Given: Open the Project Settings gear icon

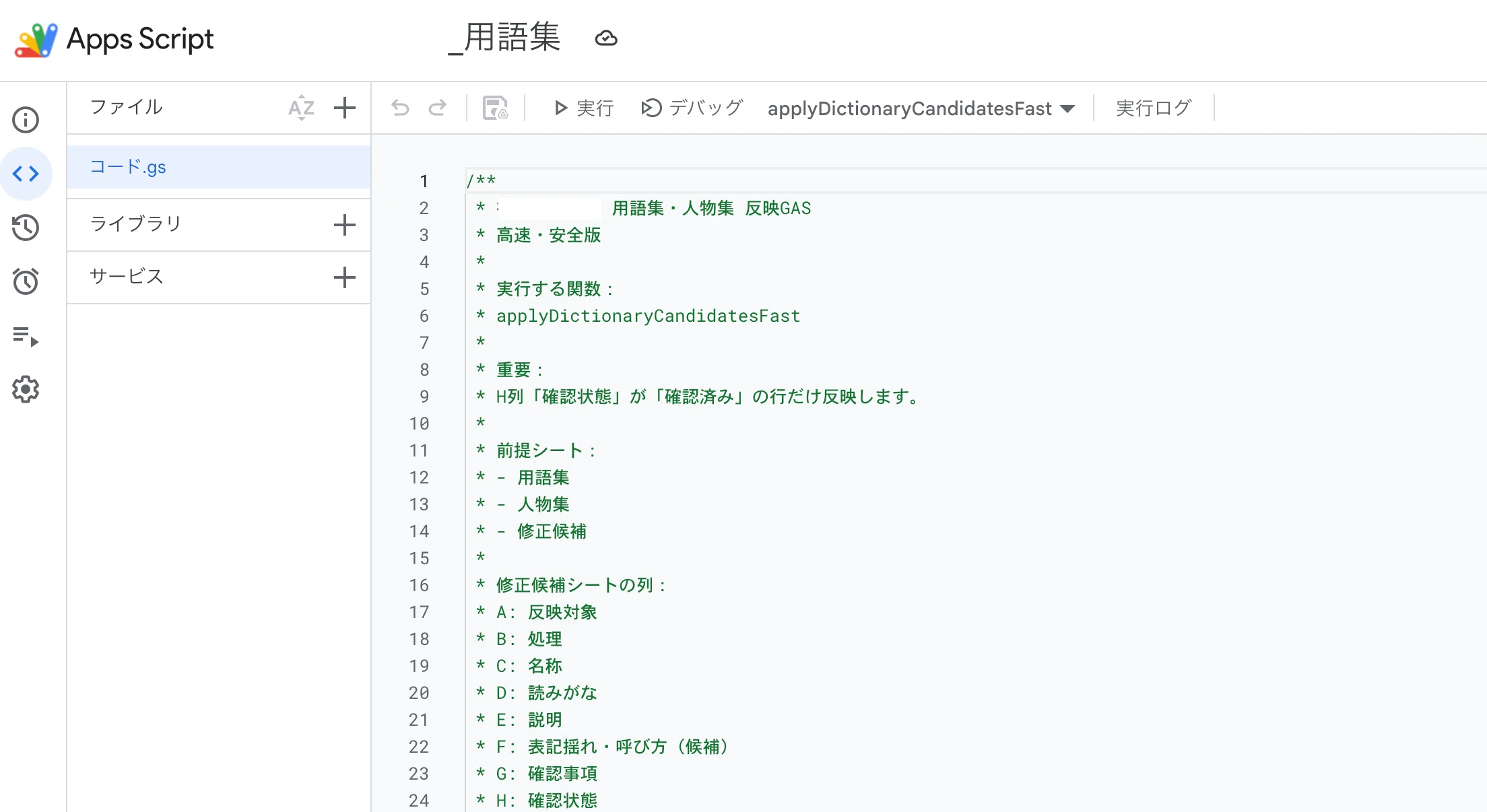Looking at the screenshot, I should pyautogui.click(x=26, y=389).
